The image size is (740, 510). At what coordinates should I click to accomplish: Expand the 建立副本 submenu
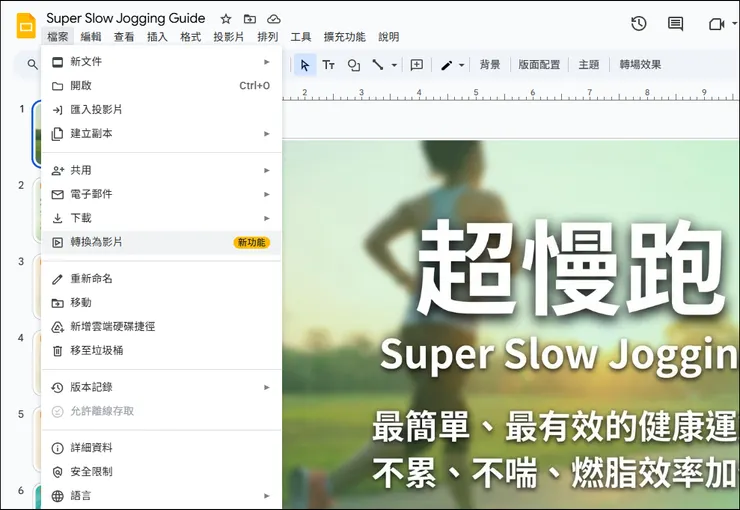[161, 134]
